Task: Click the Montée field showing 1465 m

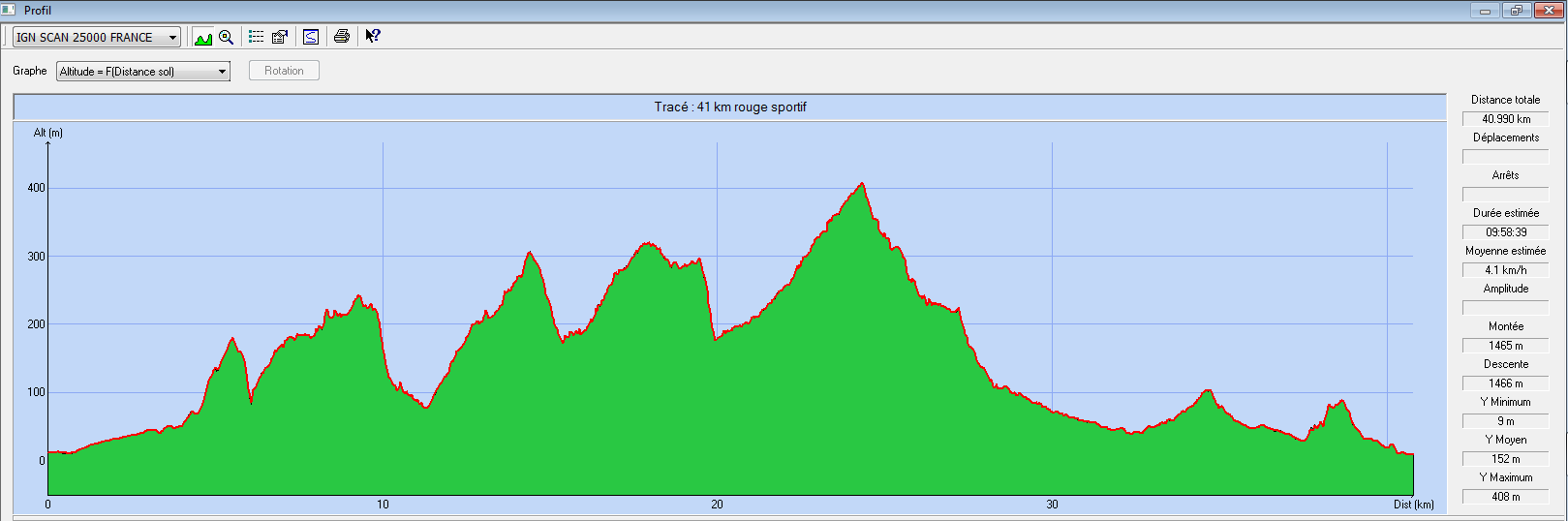Action: point(1506,346)
